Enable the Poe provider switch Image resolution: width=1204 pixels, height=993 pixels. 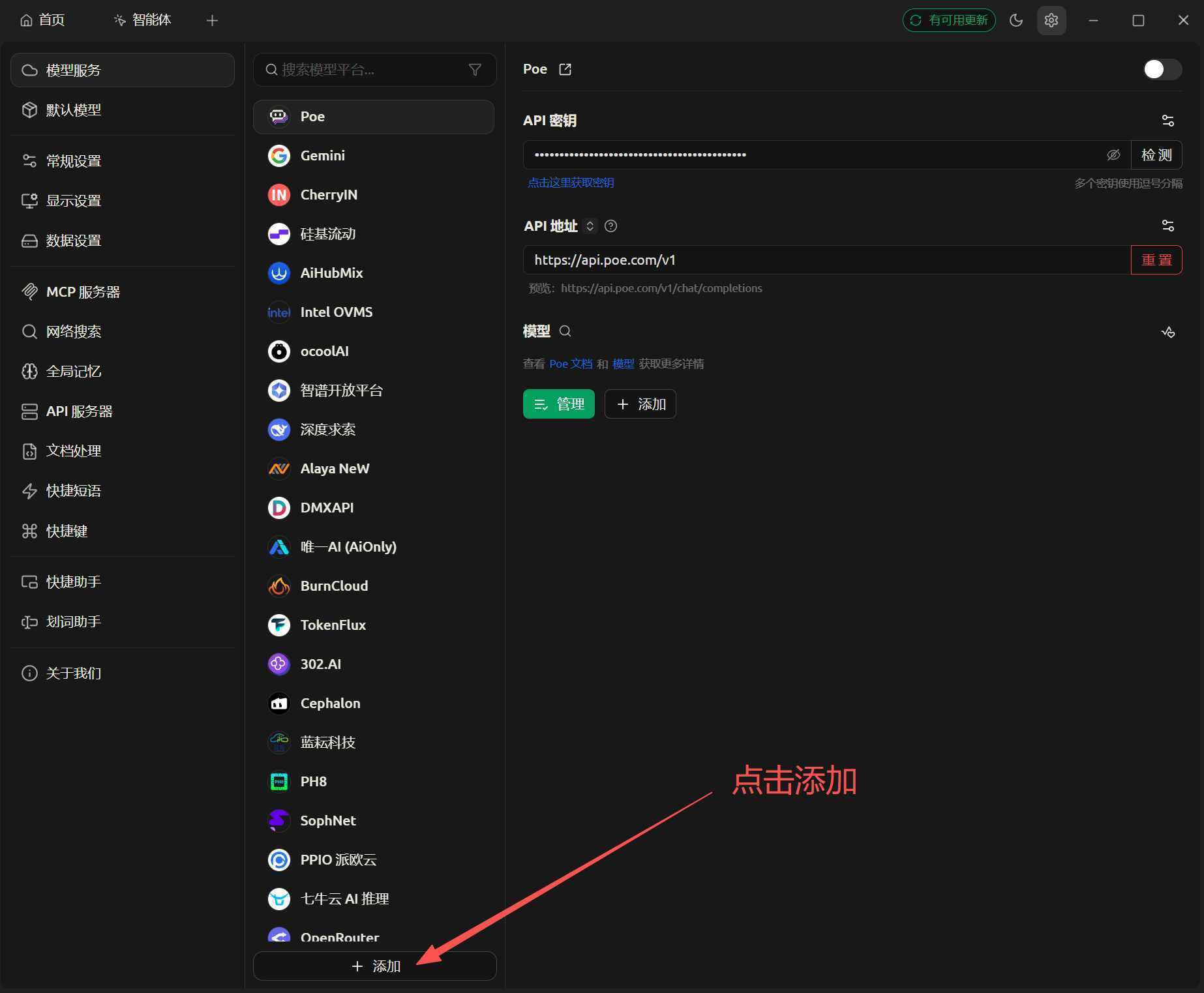click(1162, 69)
